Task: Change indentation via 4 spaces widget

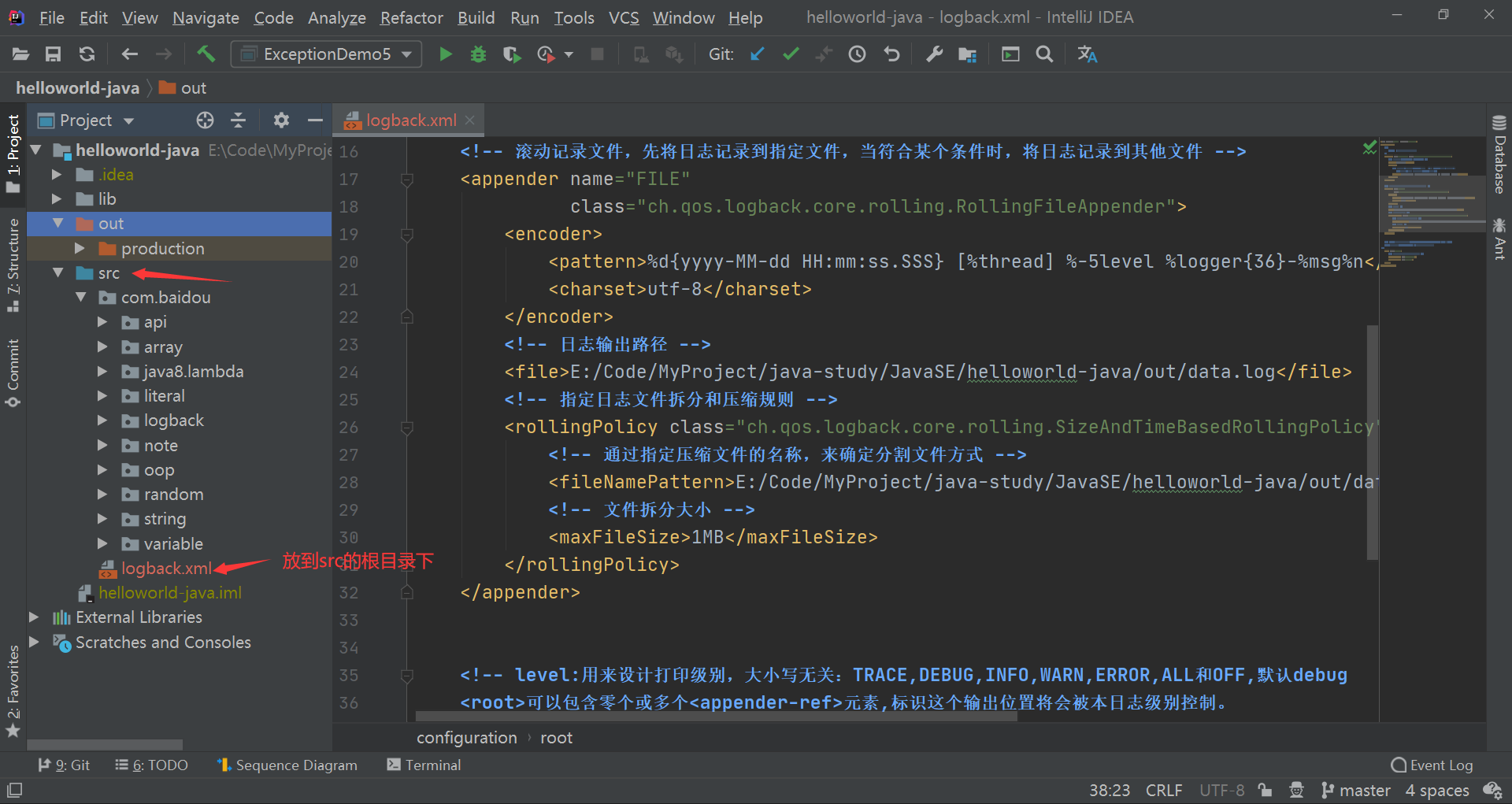Action: 1437,790
